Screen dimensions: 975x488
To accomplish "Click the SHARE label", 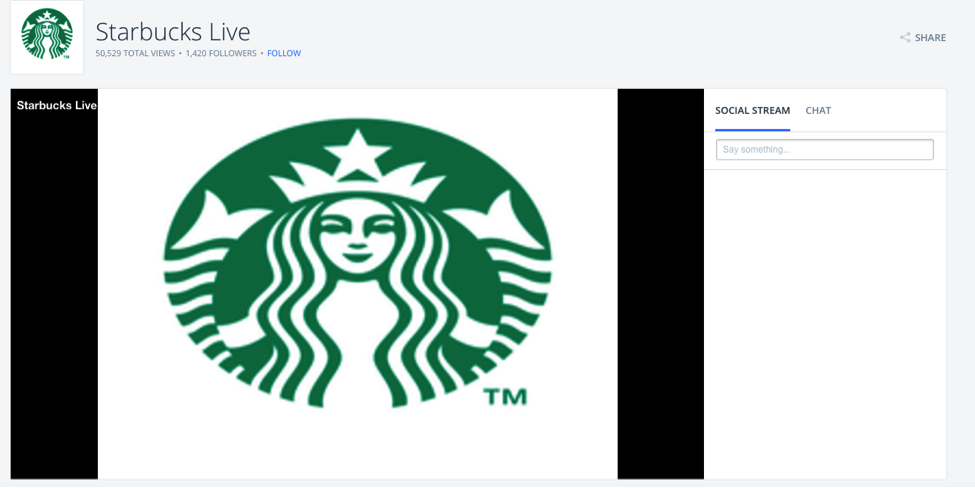I will (x=930, y=38).
